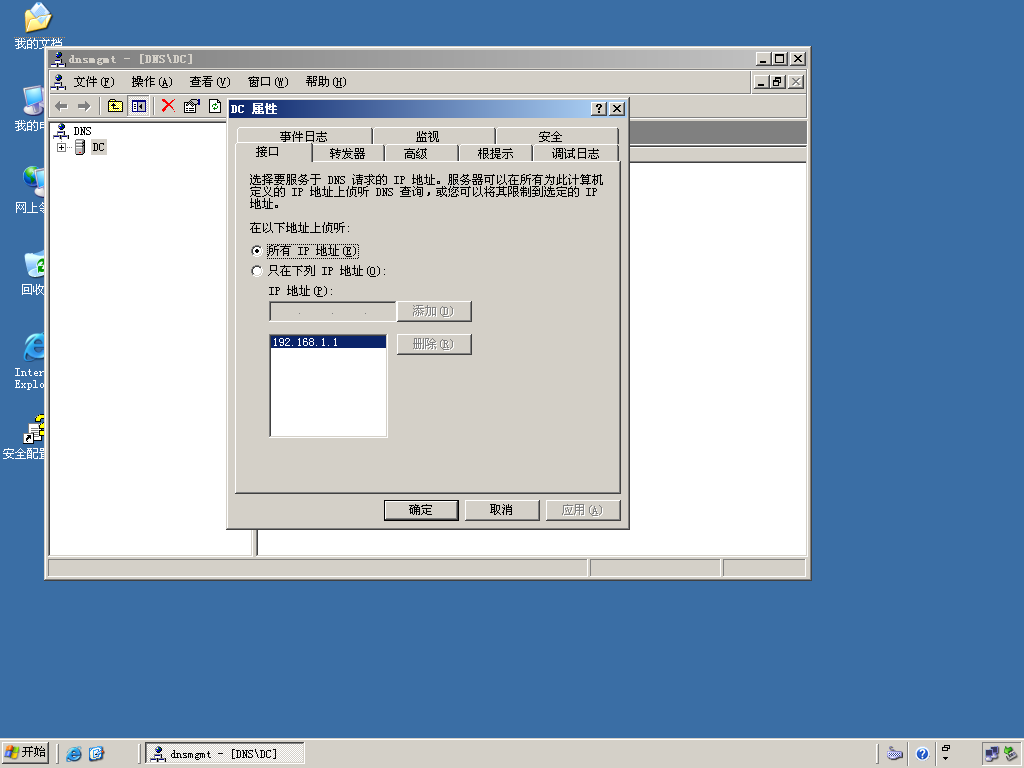
Task: Minimize the inner MDI child window
Action: pos(761,82)
